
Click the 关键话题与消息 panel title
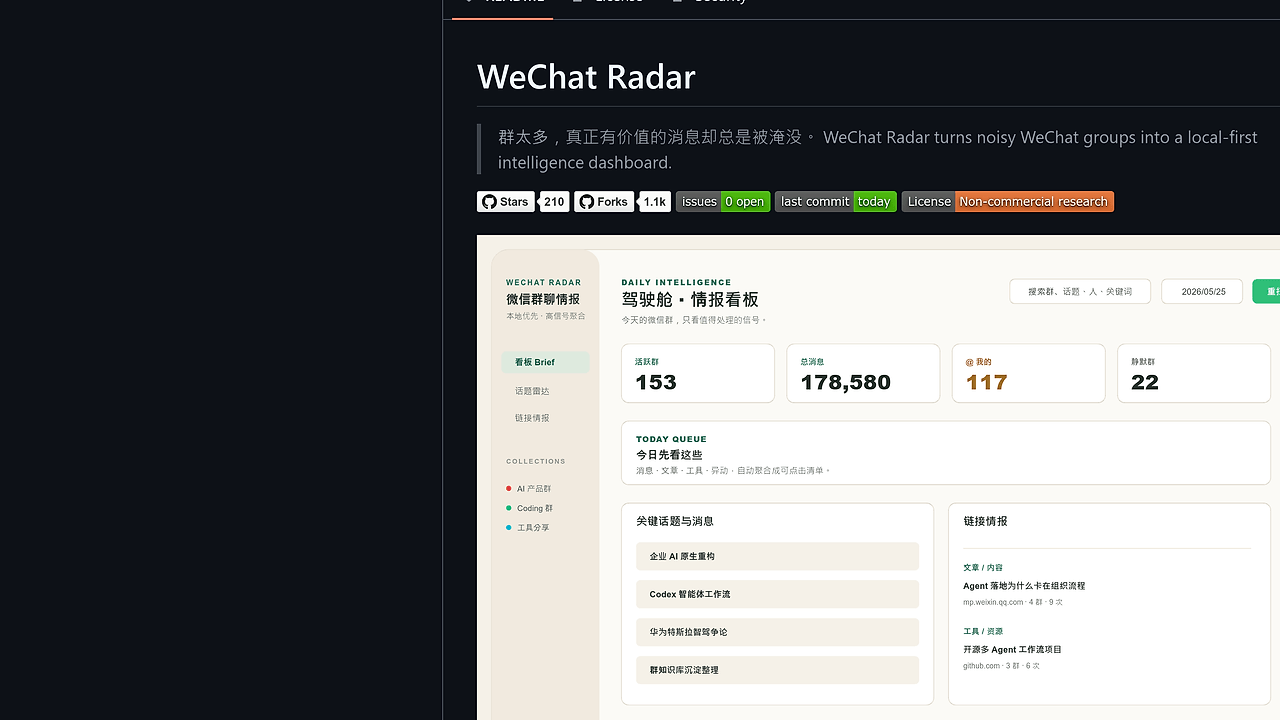675,521
